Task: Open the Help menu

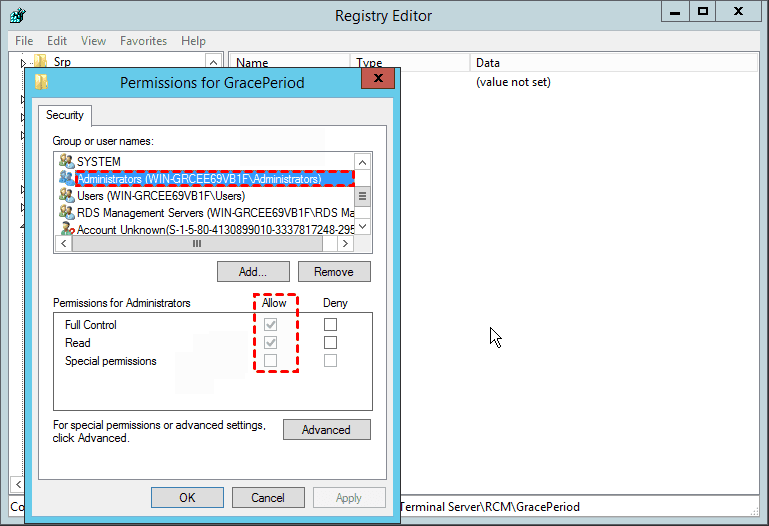Action: [193, 41]
